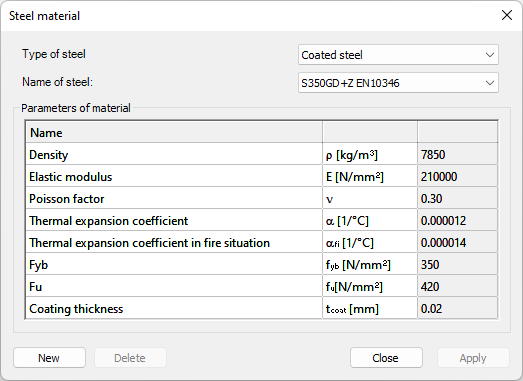Click the value 0.000014
The width and height of the screenshot is (523, 381).
coord(457,243)
